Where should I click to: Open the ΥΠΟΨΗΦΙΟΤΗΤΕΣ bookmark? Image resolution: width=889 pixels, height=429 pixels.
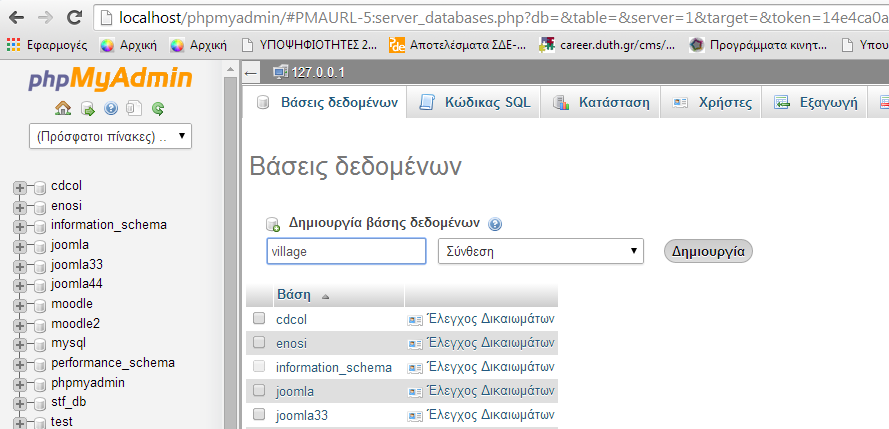tap(309, 45)
